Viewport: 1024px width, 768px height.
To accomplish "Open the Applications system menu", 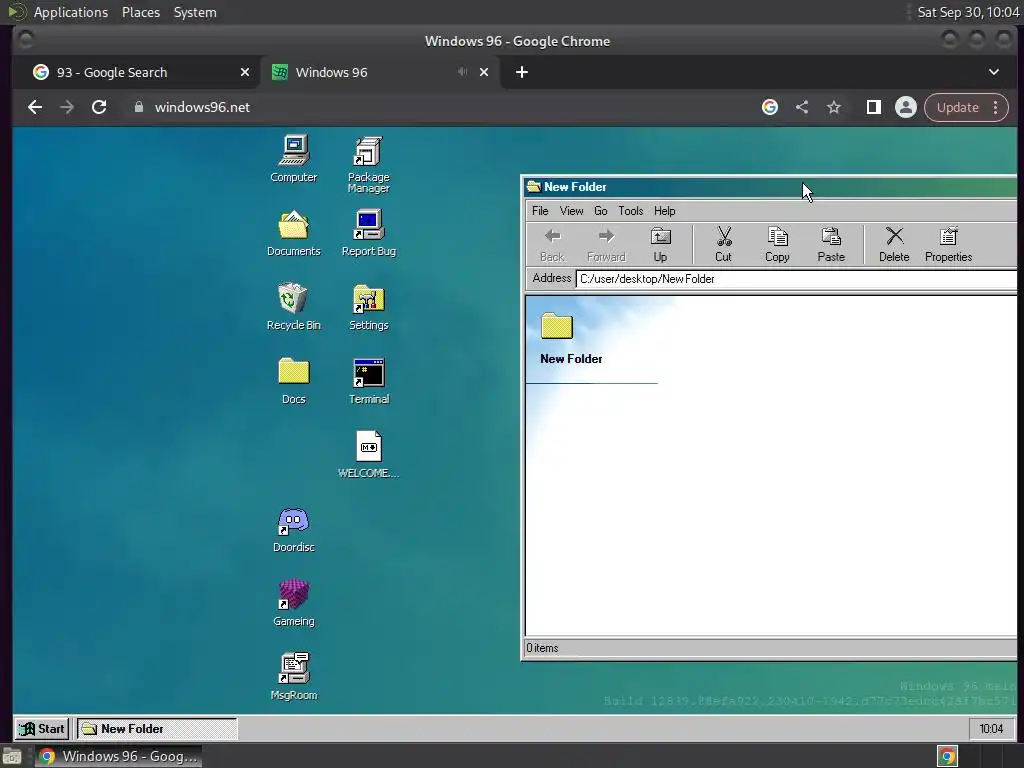I will pos(71,12).
